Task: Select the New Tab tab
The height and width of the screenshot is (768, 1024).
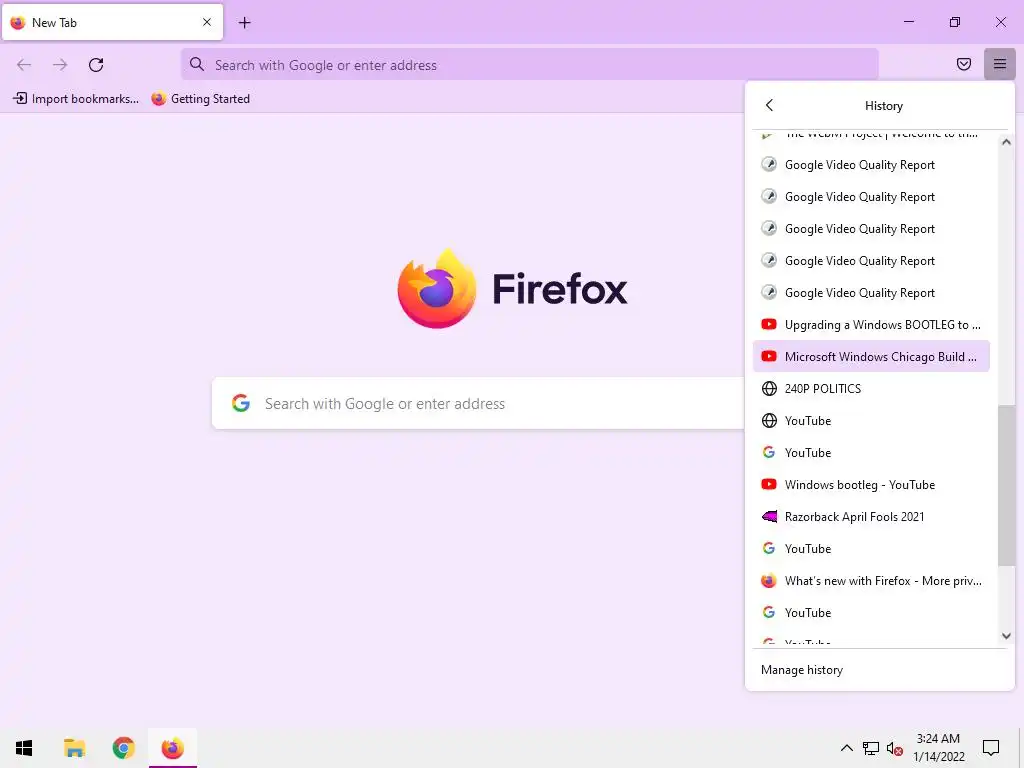Action: click(112, 22)
